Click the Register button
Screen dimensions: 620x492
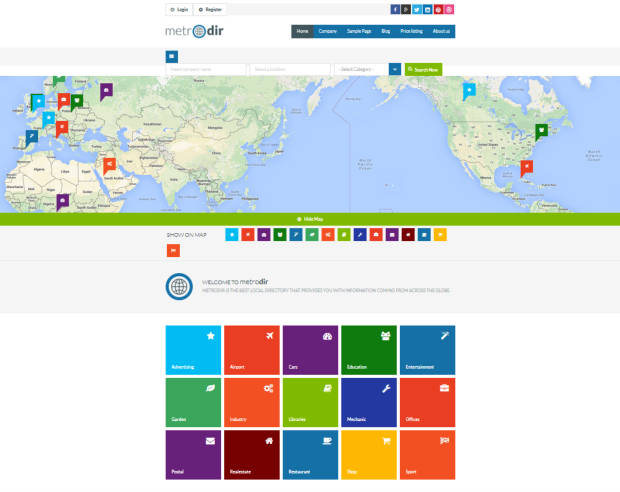tap(210, 9)
